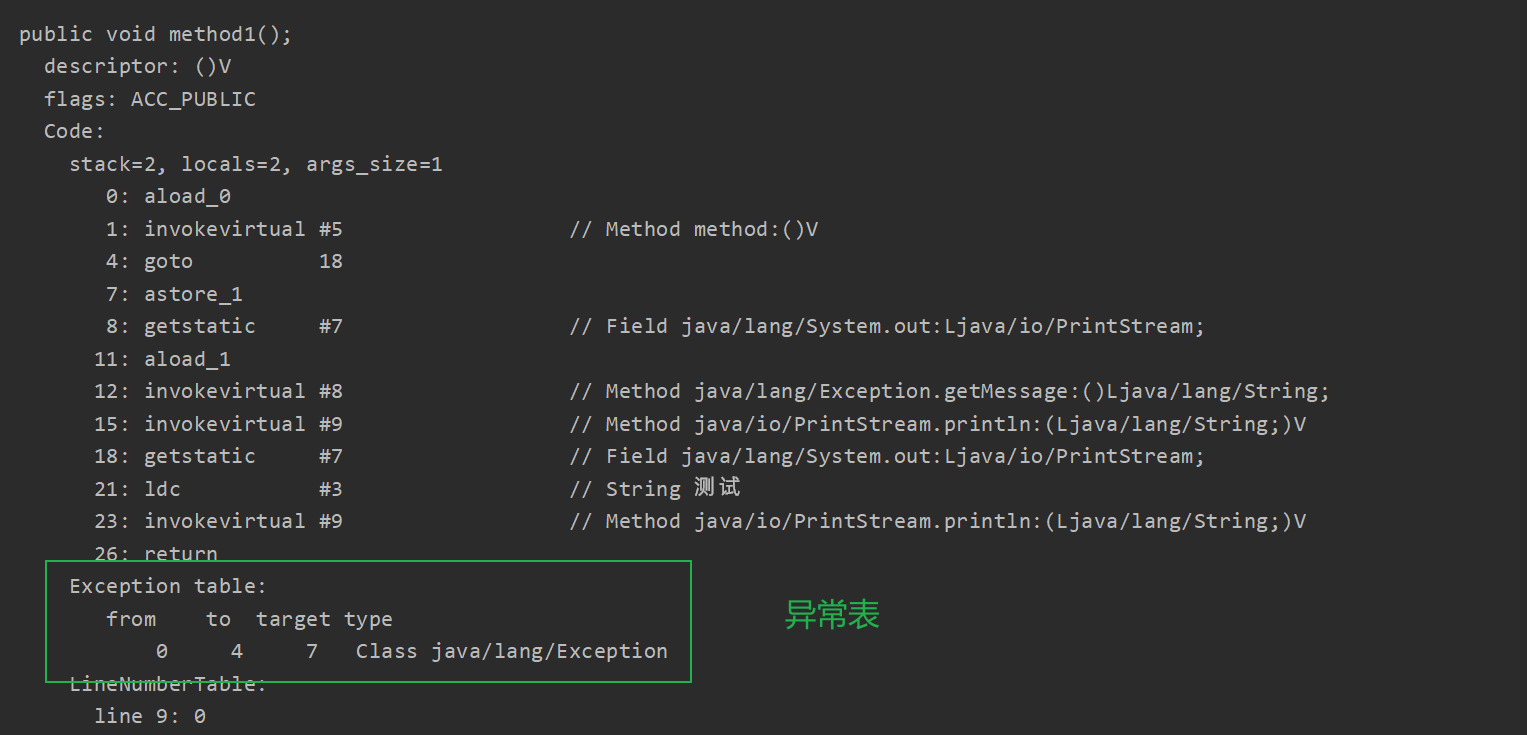Click the 'LineNumberTable:' heading

[x=168, y=684]
